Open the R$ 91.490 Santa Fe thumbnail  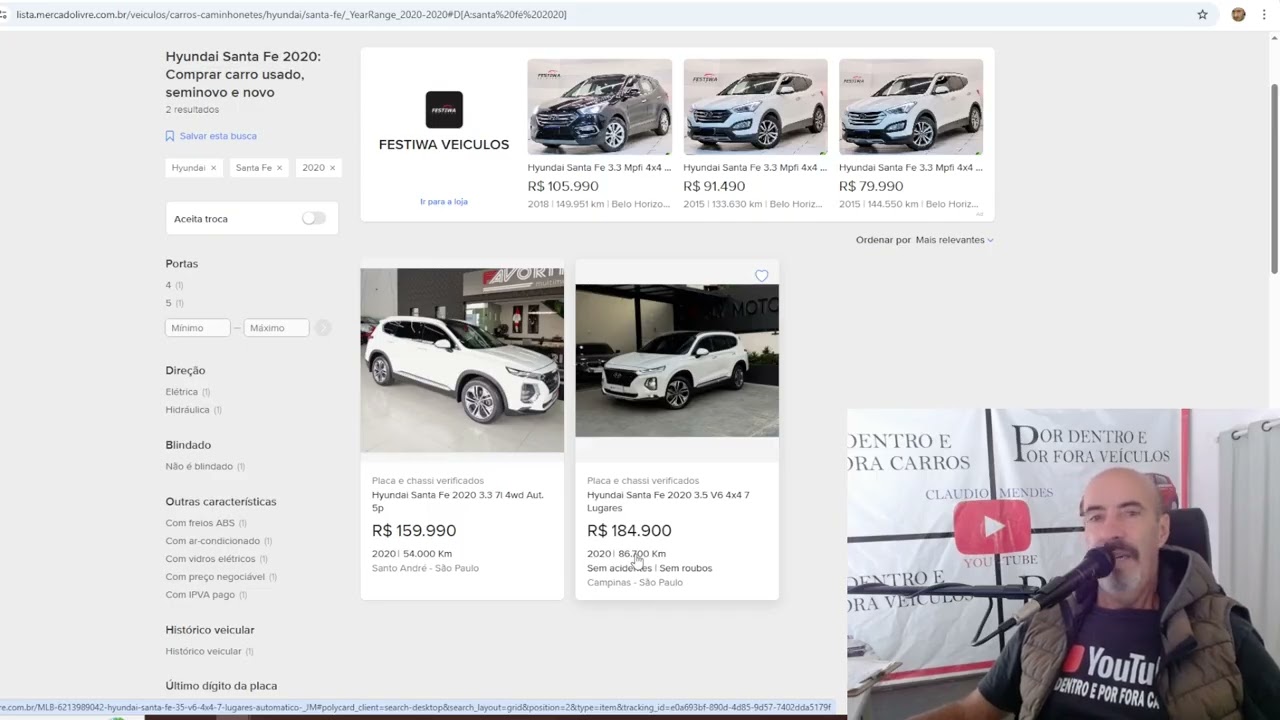pos(756,106)
